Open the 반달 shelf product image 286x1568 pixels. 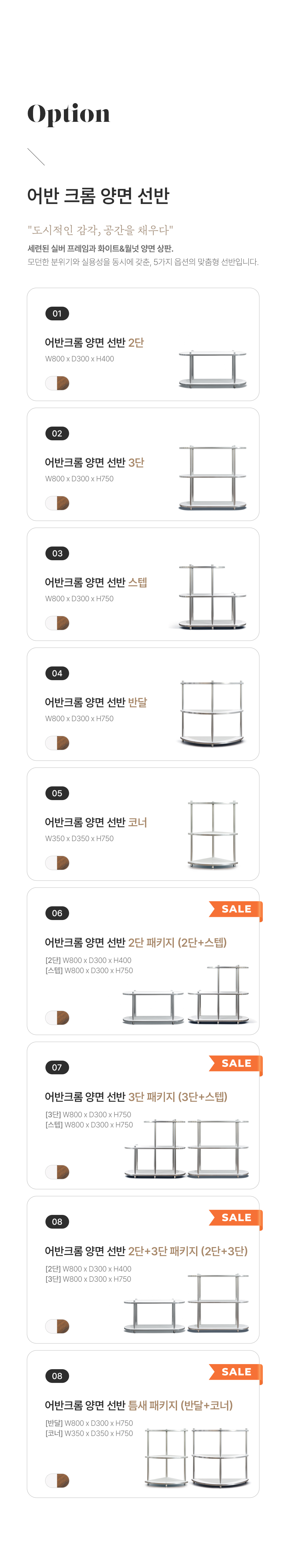pyautogui.click(x=212, y=714)
